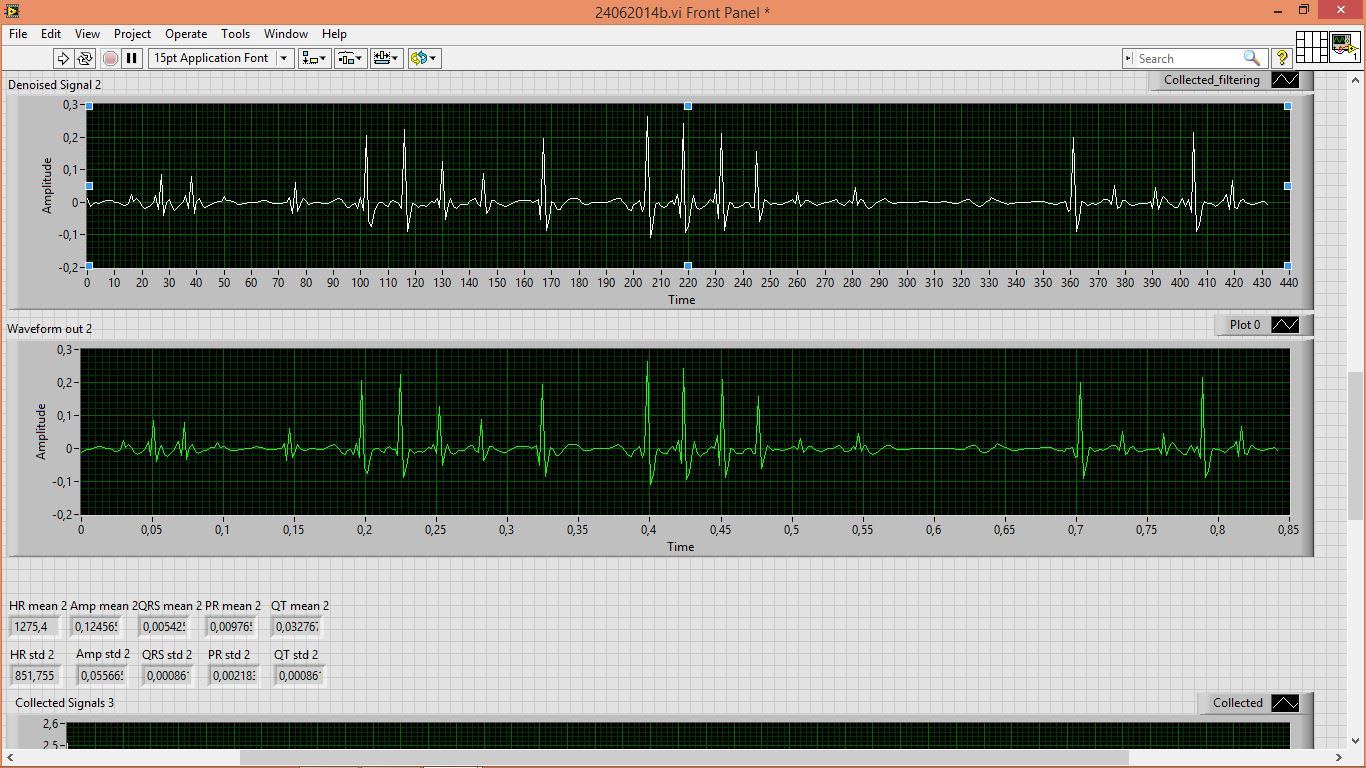Image resolution: width=1366 pixels, height=768 pixels.
Task: Click the QT std 2 value field
Action: (x=299, y=676)
